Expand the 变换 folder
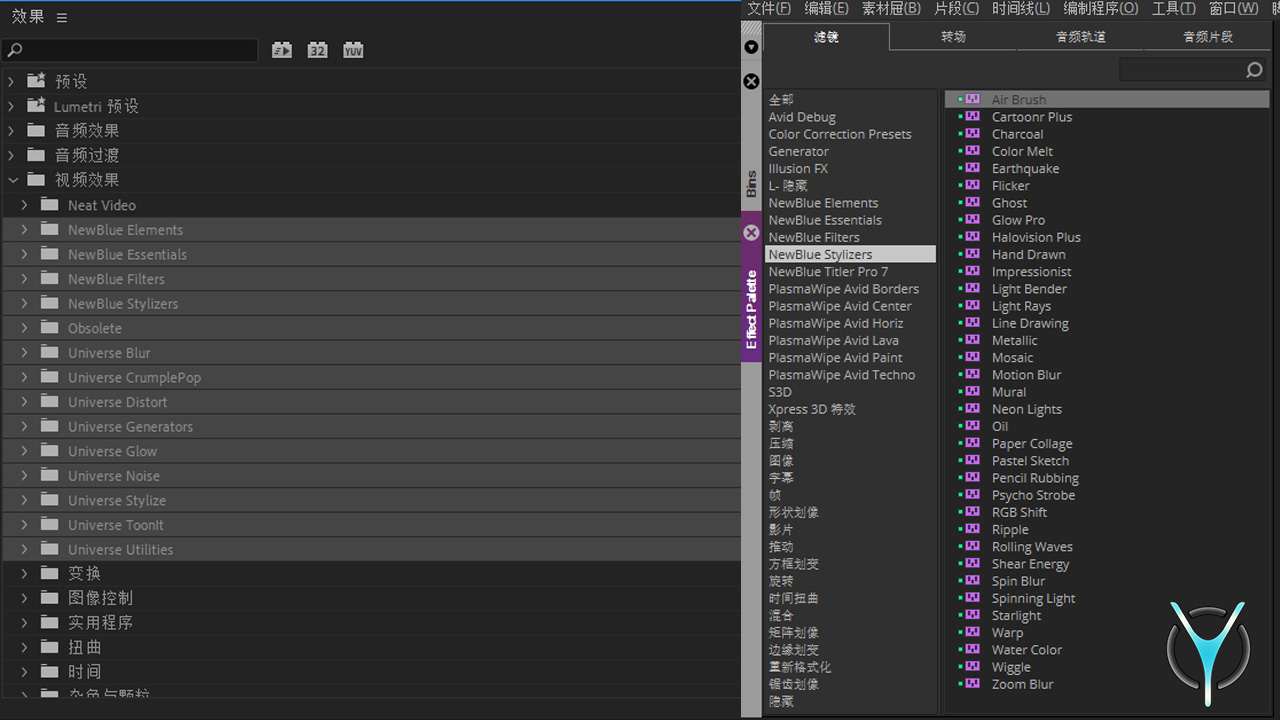The width and height of the screenshot is (1280, 720). [x=25, y=573]
